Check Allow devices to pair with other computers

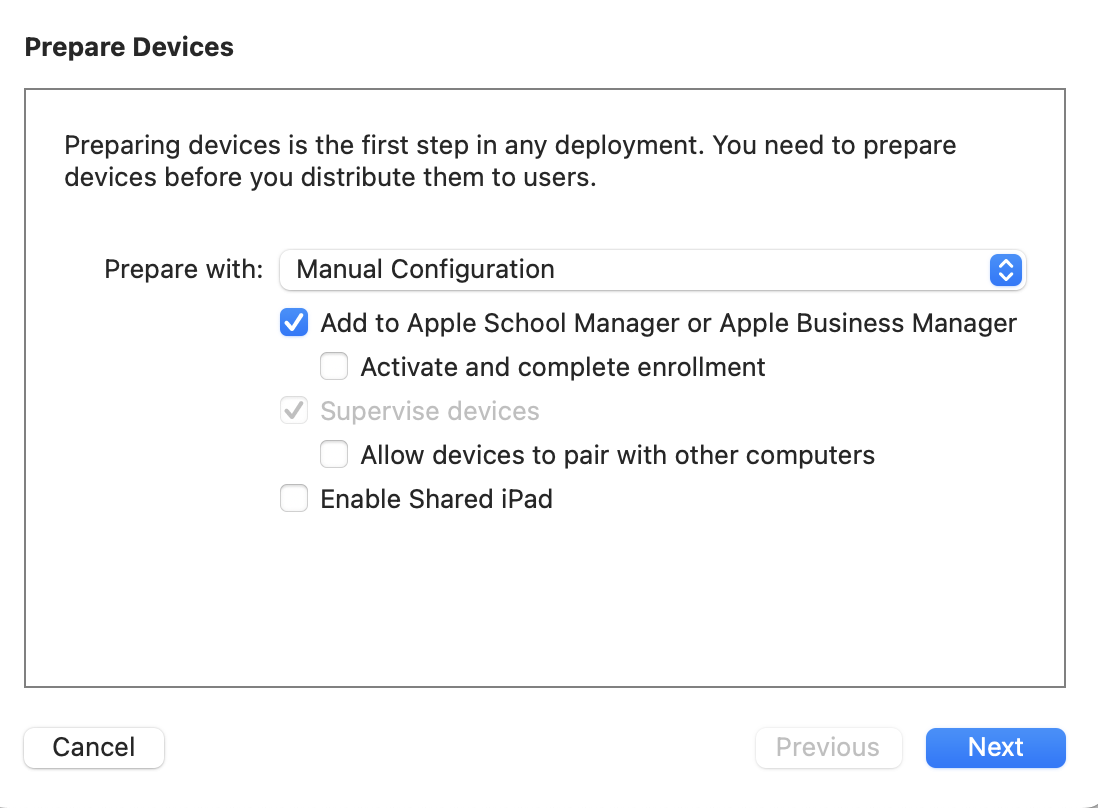[x=333, y=454]
